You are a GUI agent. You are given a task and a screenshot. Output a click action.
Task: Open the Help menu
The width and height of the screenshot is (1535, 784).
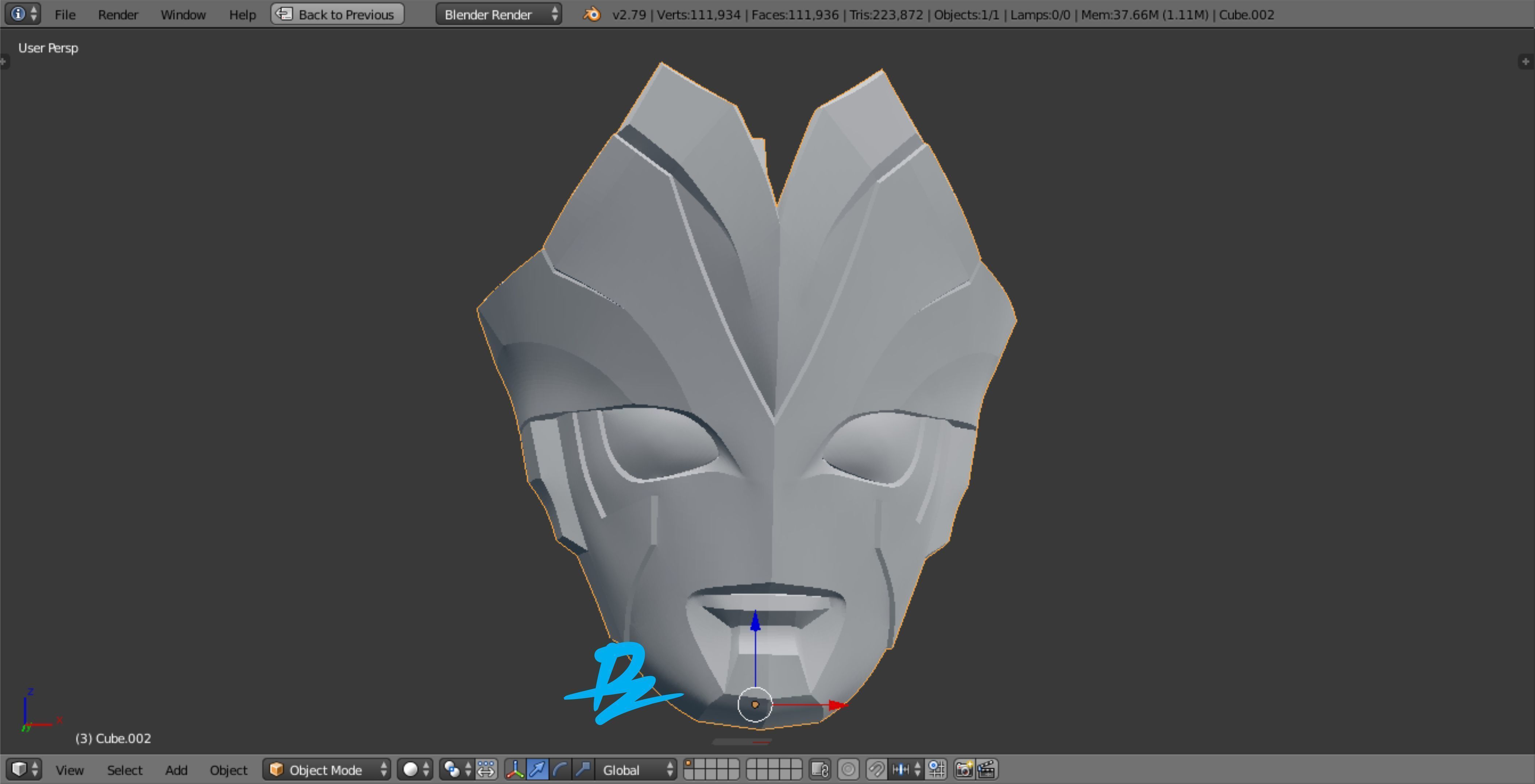[243, 14]
